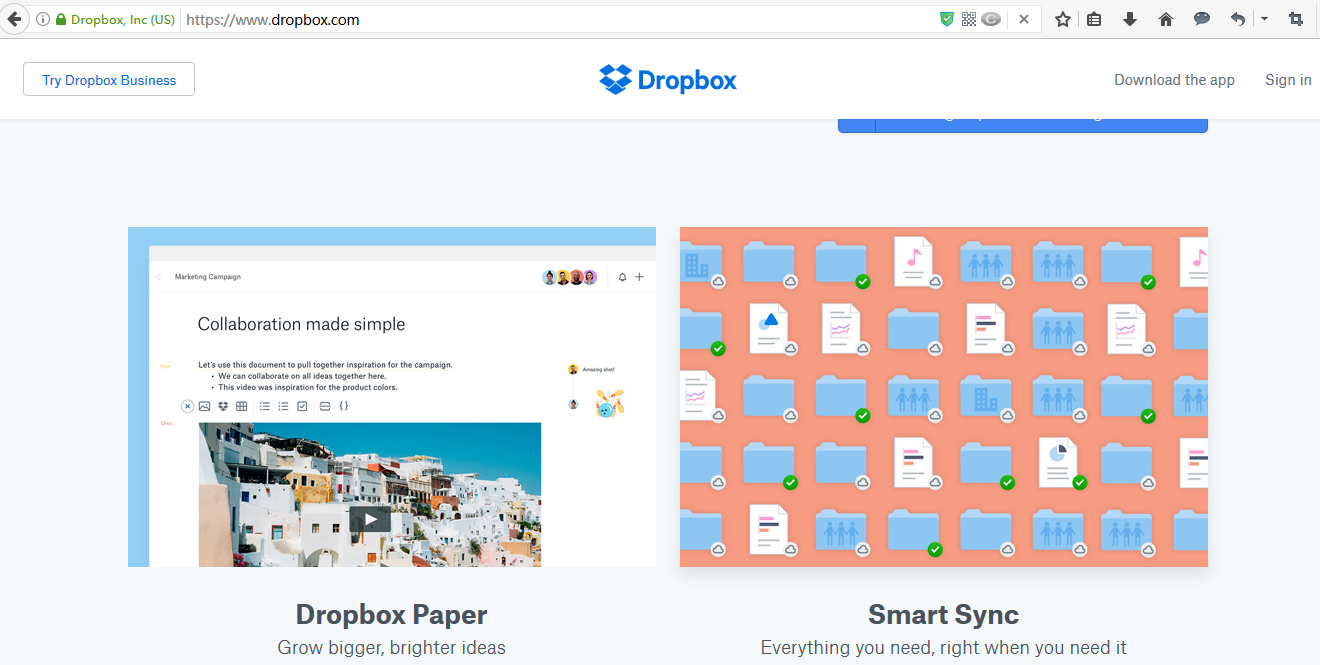Open the downloads arrow icon
1320x665 pixels.
[x=1130, y=19]
